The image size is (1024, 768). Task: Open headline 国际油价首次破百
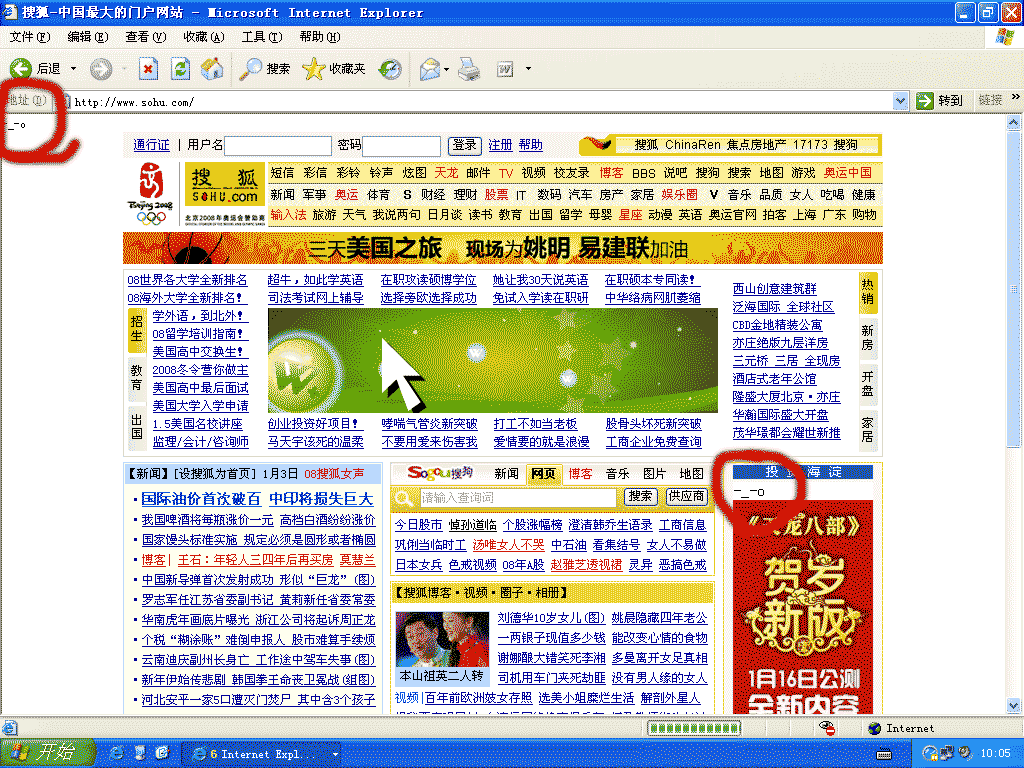pyautogui.click(x=201, y=499)
